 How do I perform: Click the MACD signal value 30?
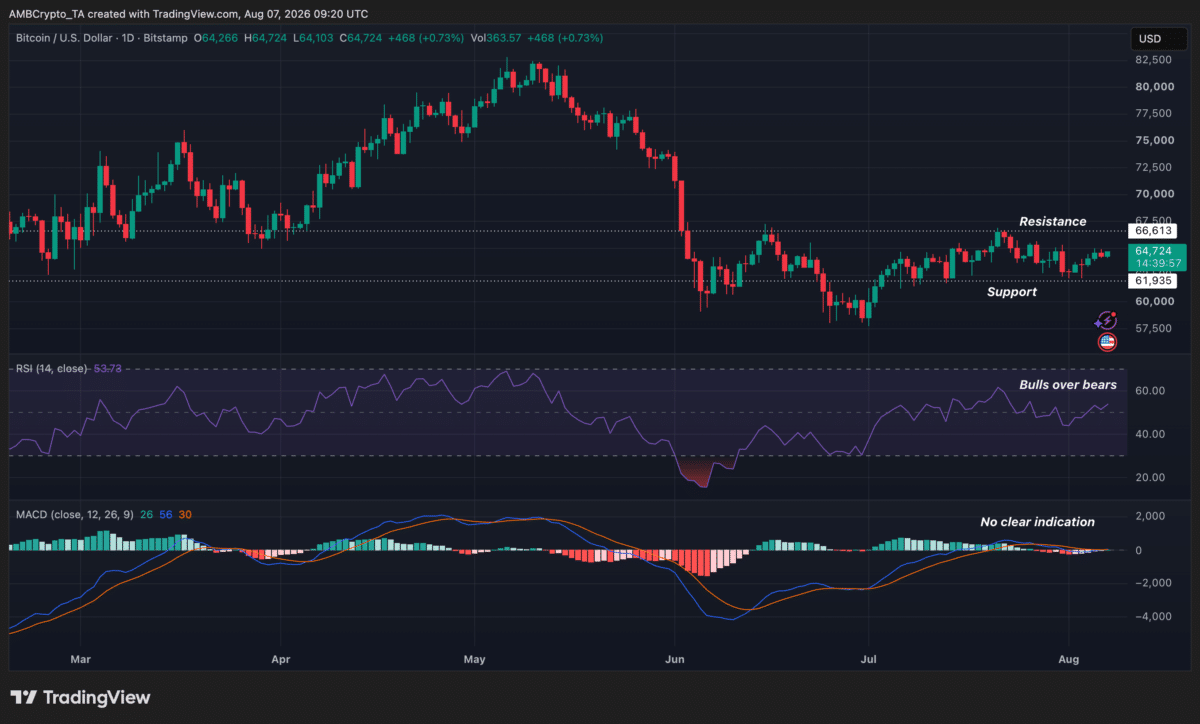click(186, 514)
